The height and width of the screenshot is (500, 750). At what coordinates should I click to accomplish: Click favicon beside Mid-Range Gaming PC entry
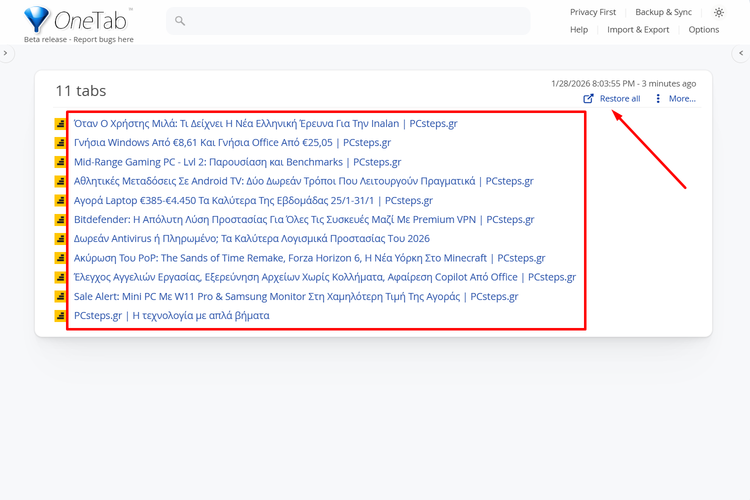click(60, 162)
